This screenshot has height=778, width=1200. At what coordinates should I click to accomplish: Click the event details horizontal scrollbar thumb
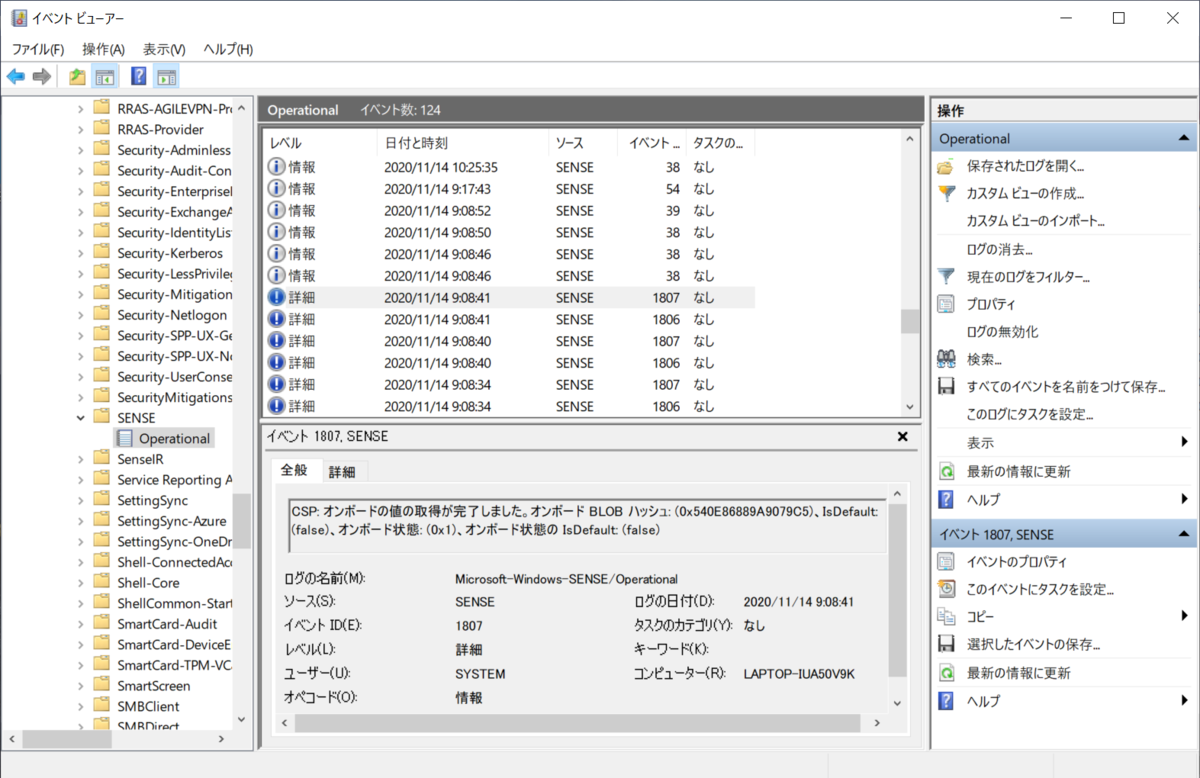point(575,722)
